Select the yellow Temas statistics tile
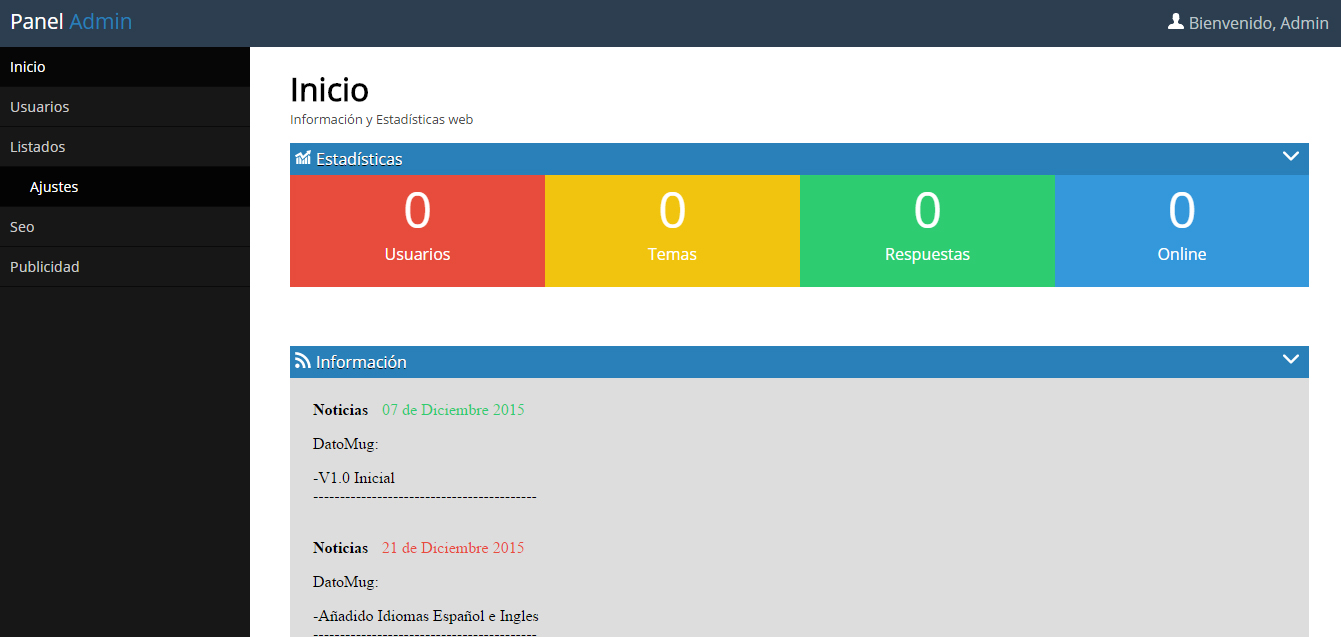The width and height of the screenshot is (1341, 637). pos(672,231)
